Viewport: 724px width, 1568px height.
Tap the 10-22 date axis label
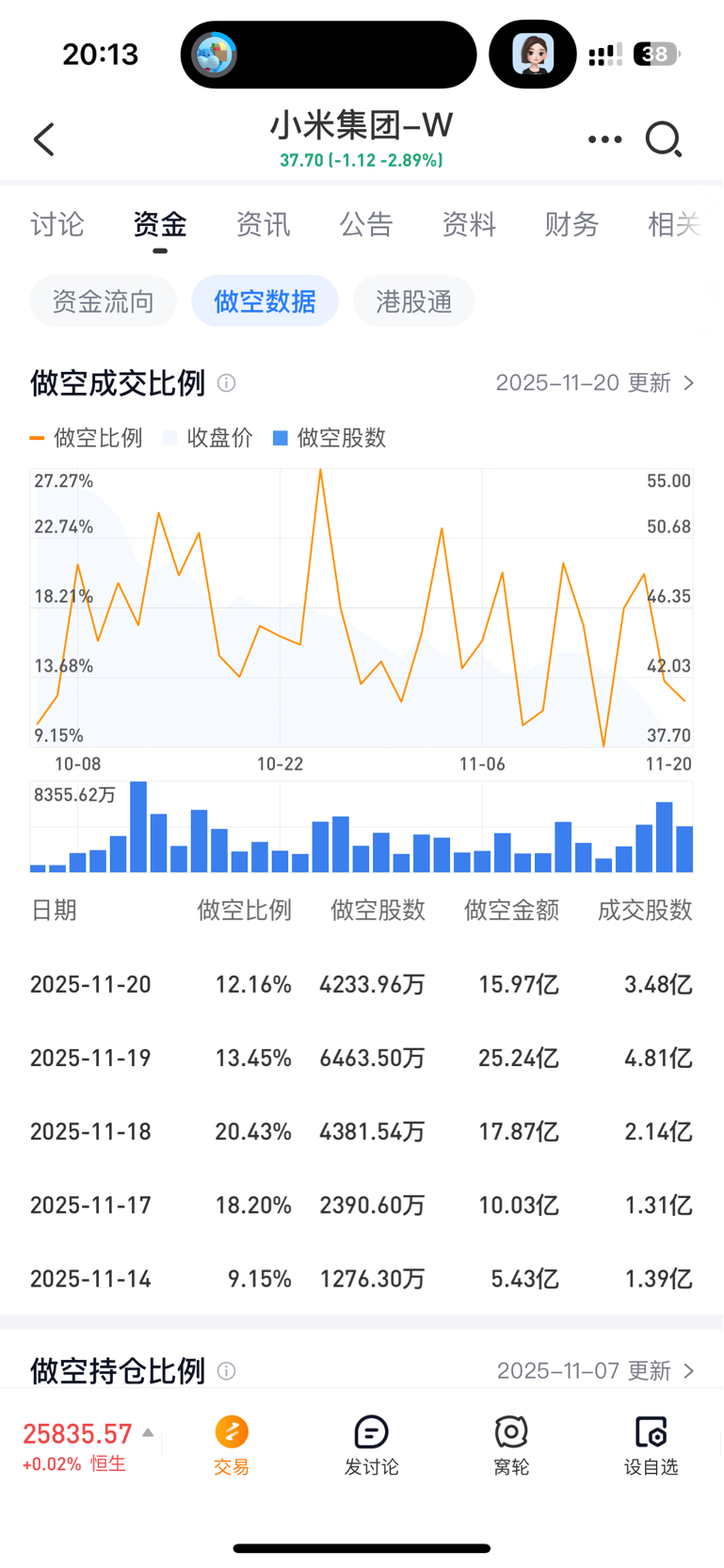click(281, 764)
